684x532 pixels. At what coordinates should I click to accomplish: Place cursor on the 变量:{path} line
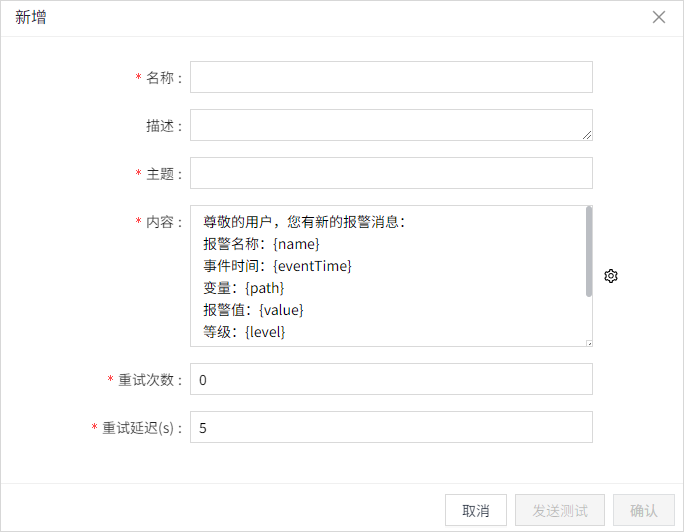click(x=250, y=287)
